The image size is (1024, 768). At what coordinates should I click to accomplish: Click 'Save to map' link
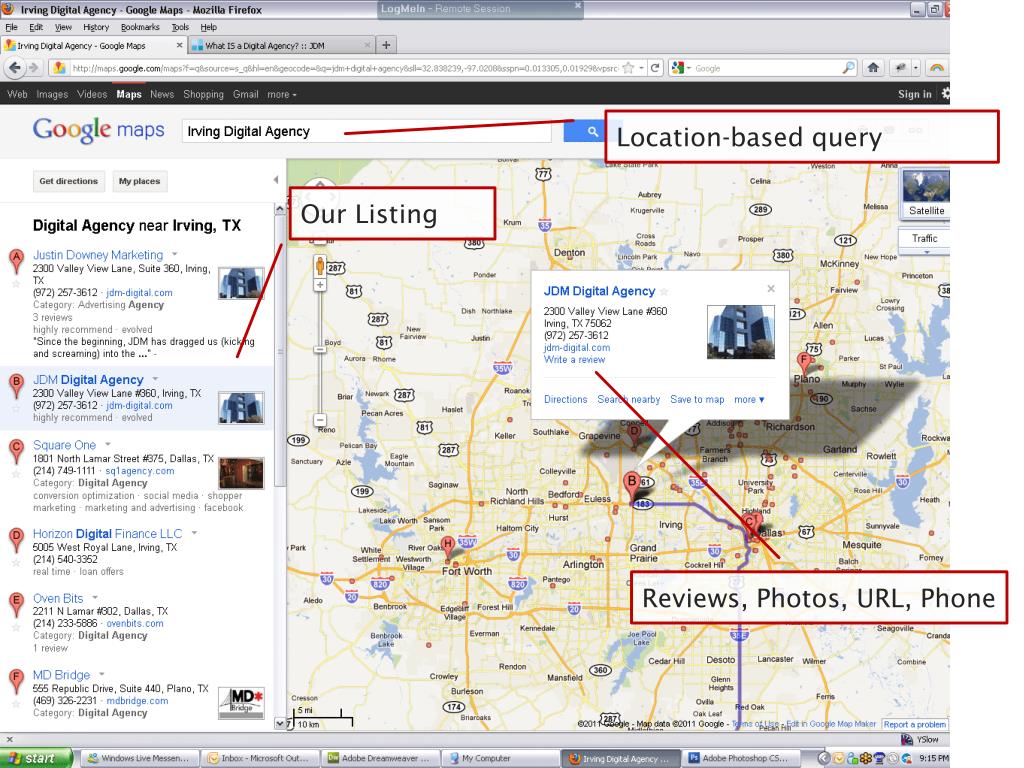tap(697, 400)
